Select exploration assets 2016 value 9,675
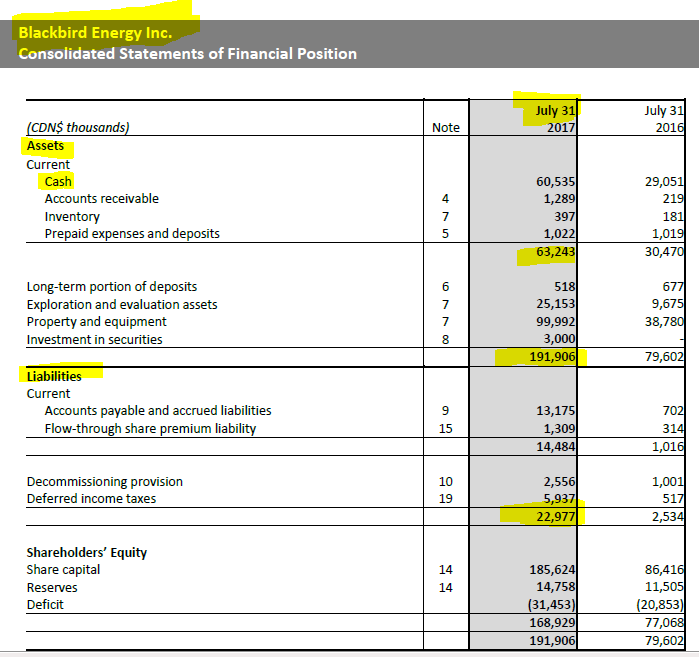The height and width of the screenshot is (657, 699). coord(668,304)
